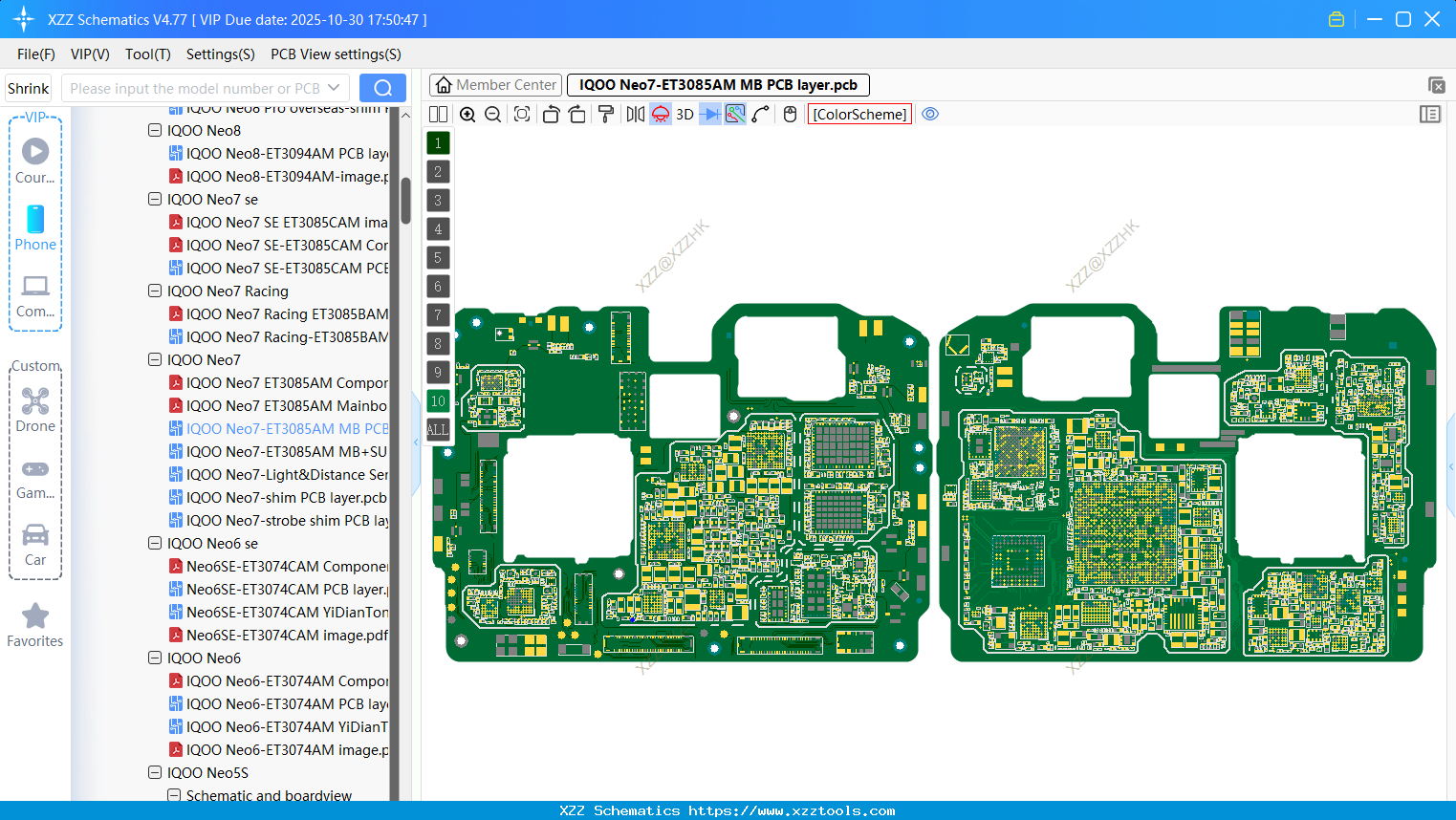Toggle the eye visibility icon beside ColorScheme
The image size is (1456, 820).
click(x=930, y=114)
